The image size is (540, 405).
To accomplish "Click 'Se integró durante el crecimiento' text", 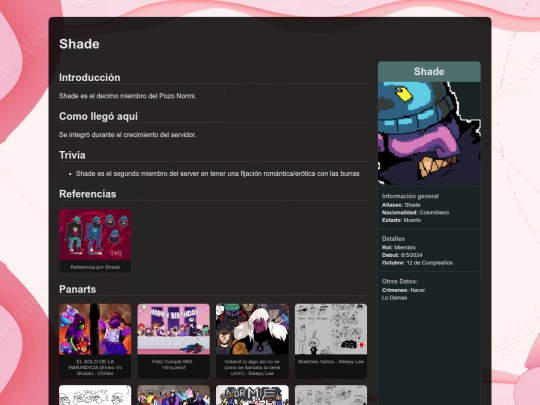I will click(x=127, y=135).
